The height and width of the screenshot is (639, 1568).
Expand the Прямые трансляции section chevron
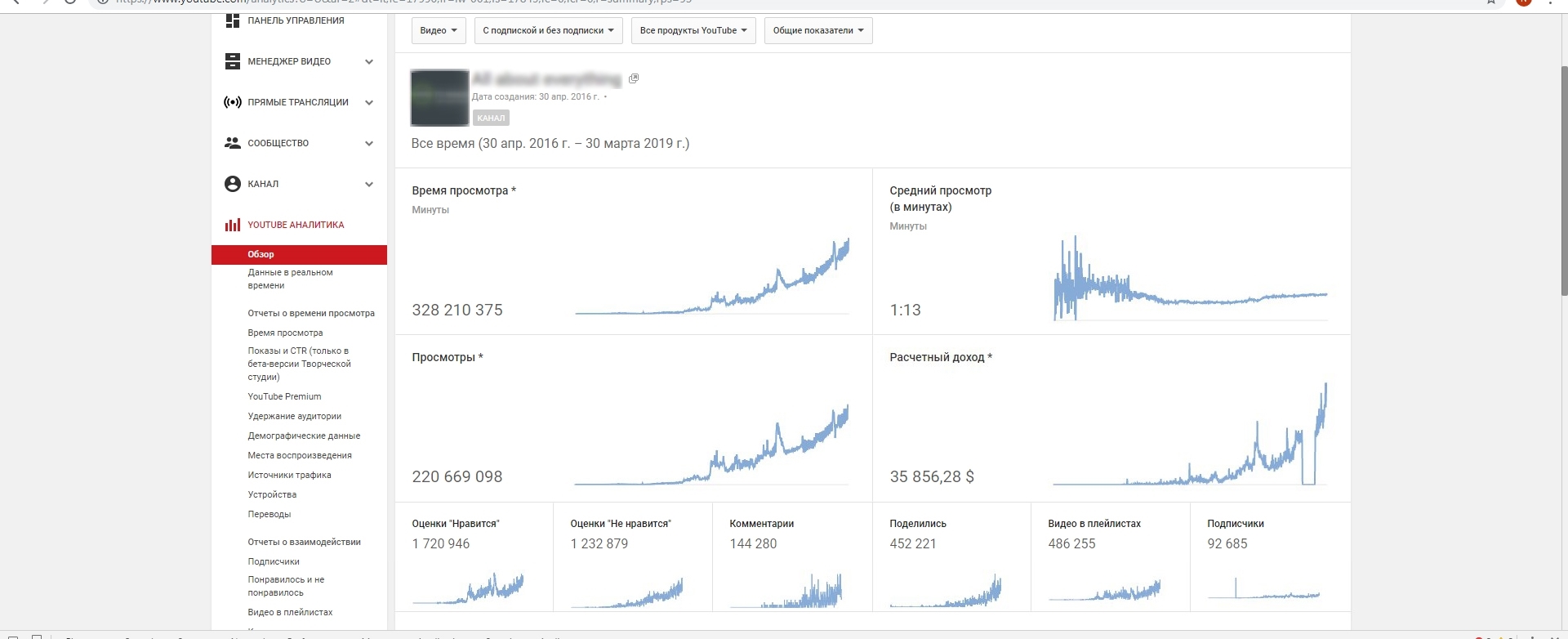point(369,102)
